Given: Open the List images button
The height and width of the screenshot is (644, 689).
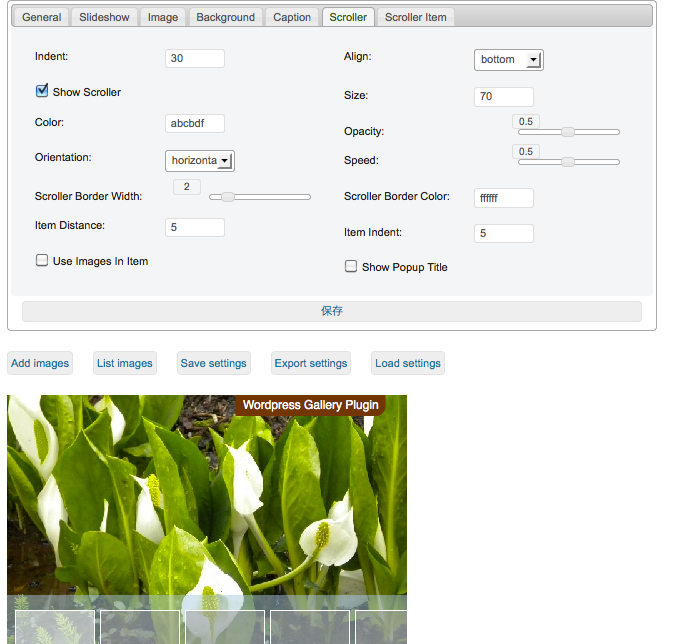Looking at the screenshot, I should pyautogui.click(x=125, y=363).
